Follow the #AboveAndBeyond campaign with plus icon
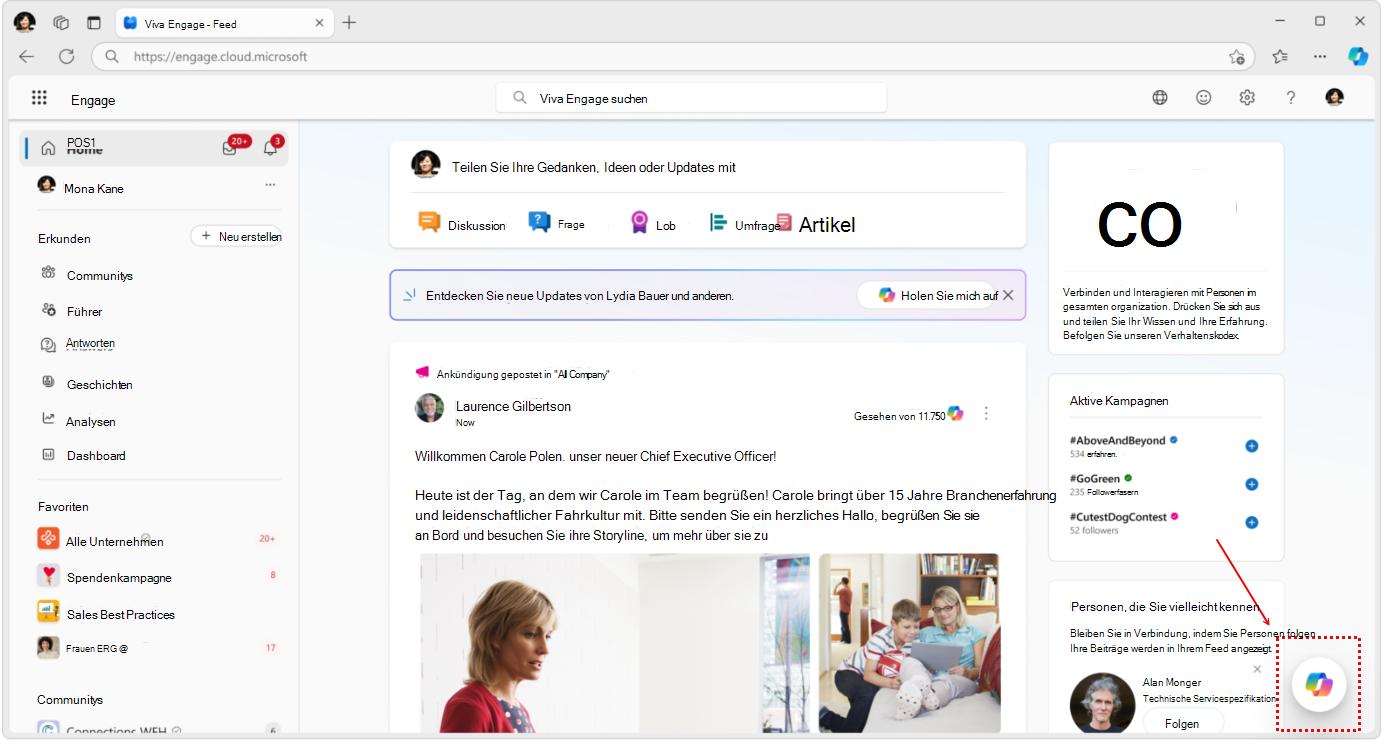The width and height of the screenshot is (1381, 740). click(1251, 446)
